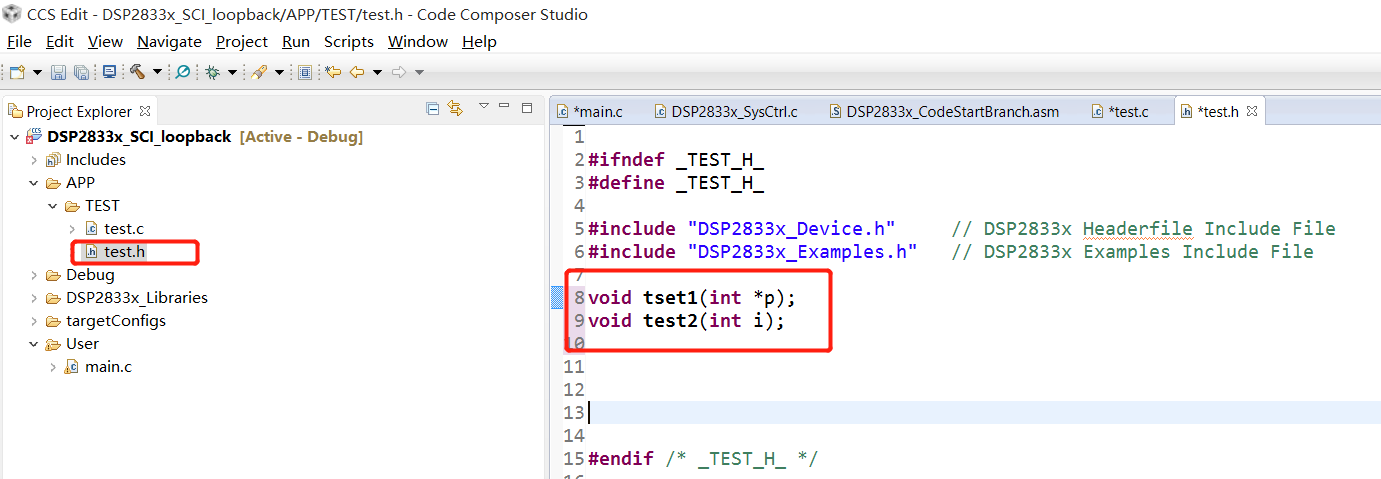Screen dimensions: 1381x479
Task: Collapse the APP folder node
Action: coord(33,183)
